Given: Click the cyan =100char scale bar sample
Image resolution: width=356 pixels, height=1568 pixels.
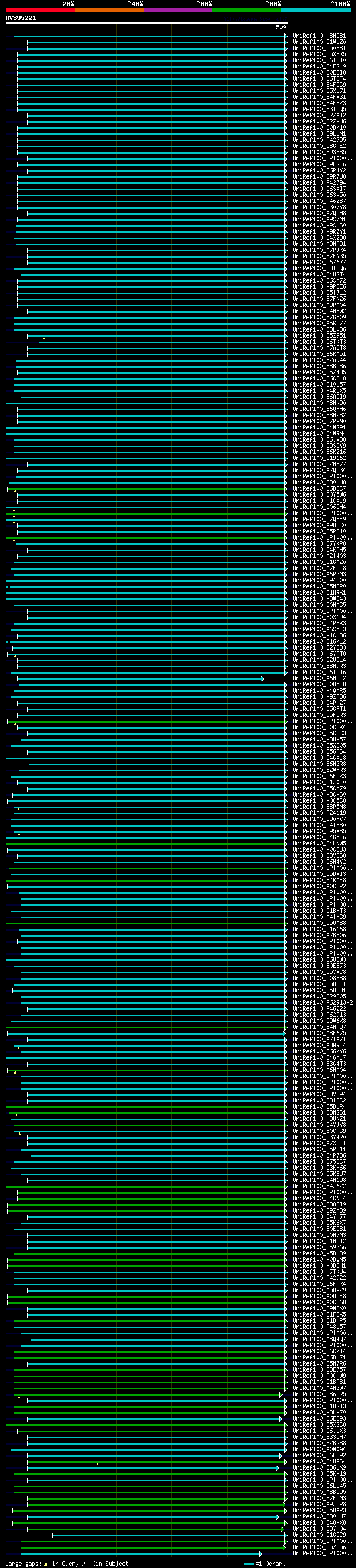Looking at the screenshot, I should 248,1564.
